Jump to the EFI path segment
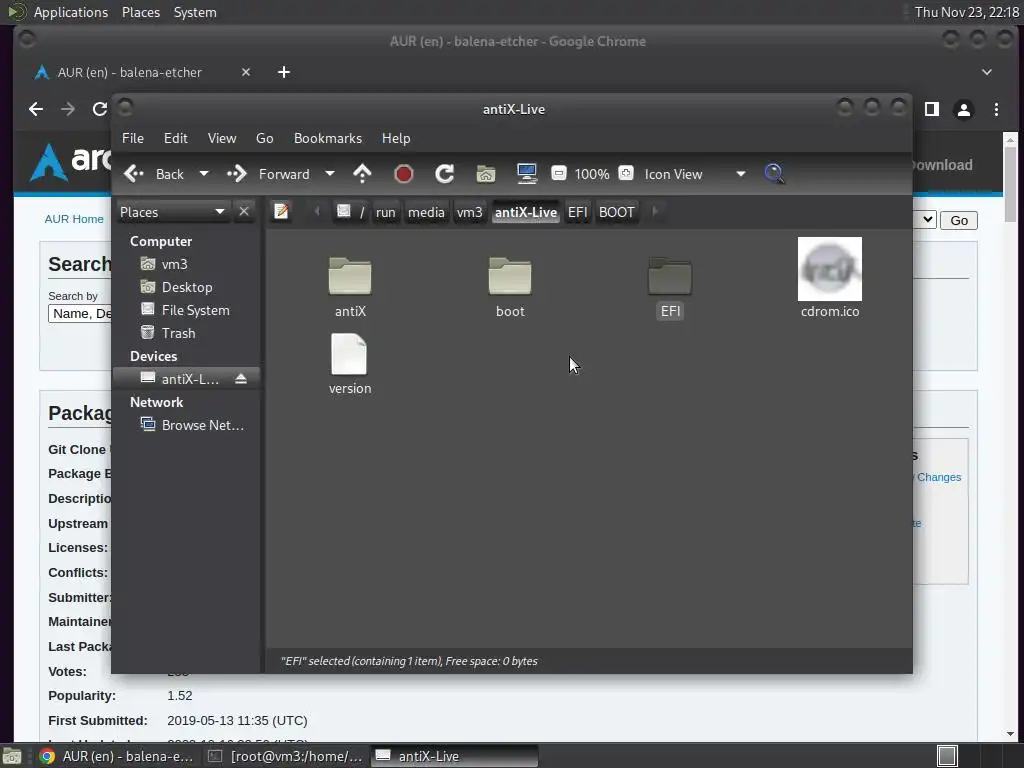The height and width of the screenshot is (768, 1024). click(577, 212)
